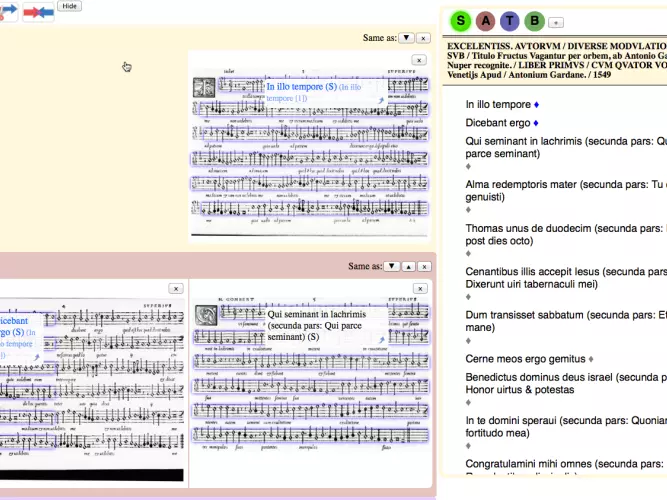
Task: Click grey diamond under Benedictus dominus entry
Action: click(x=468, y=403)
